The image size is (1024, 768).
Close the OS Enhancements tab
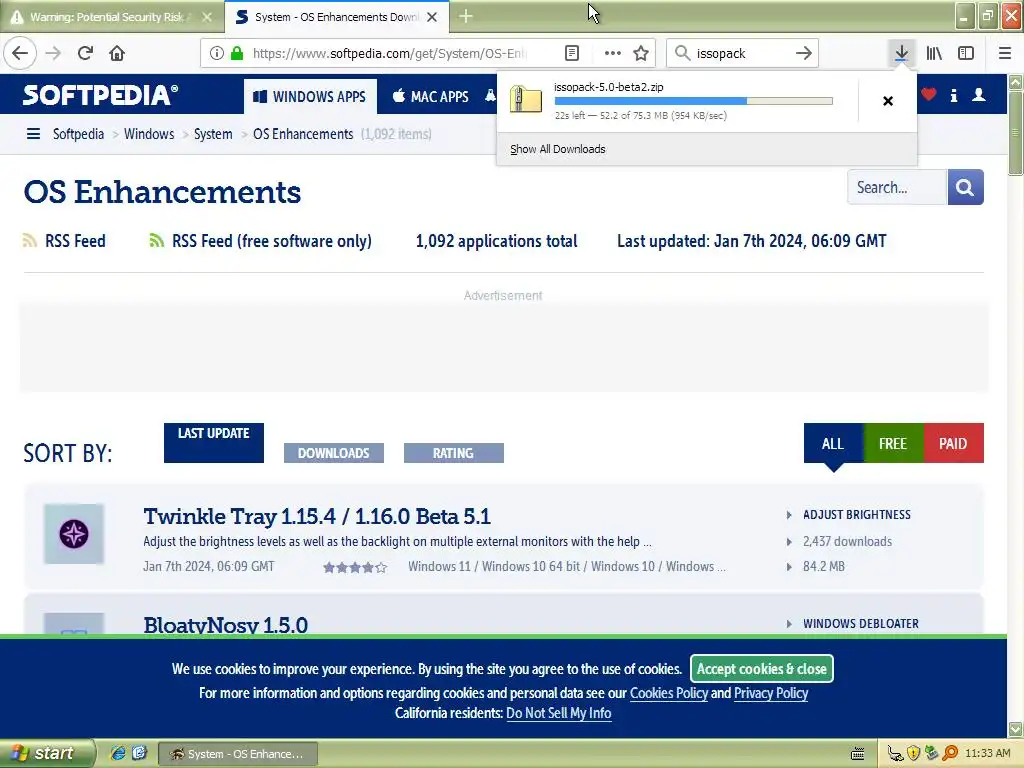click(x=432, y=17)
